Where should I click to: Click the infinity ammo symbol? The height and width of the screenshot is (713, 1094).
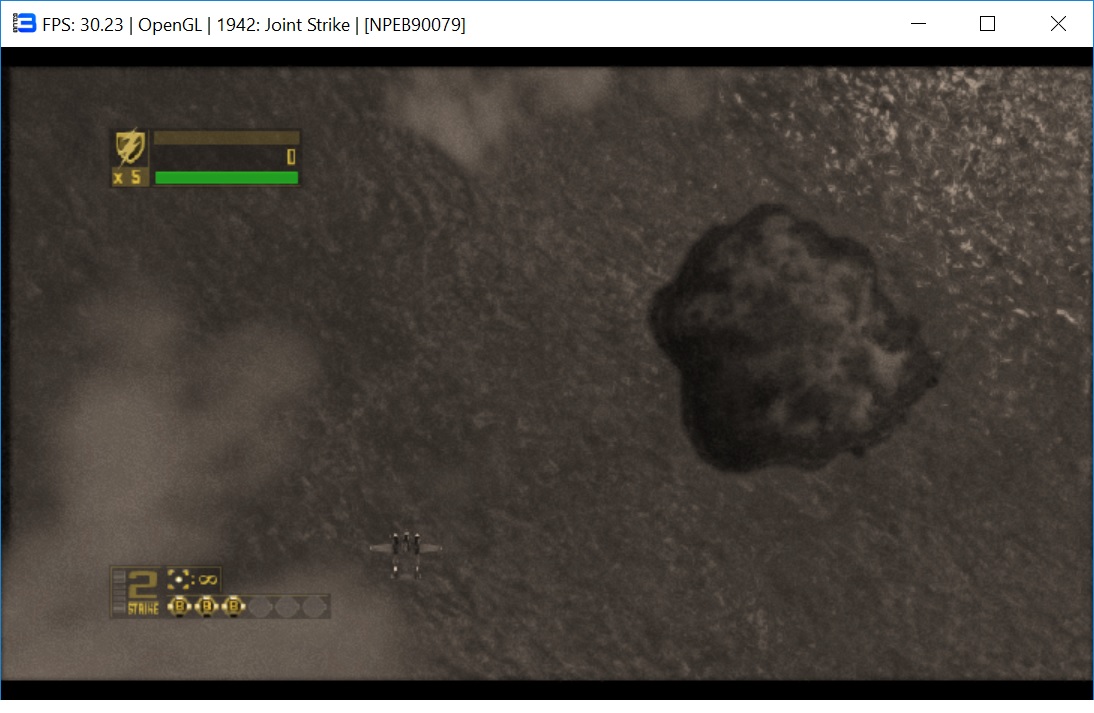pos(208,580)
